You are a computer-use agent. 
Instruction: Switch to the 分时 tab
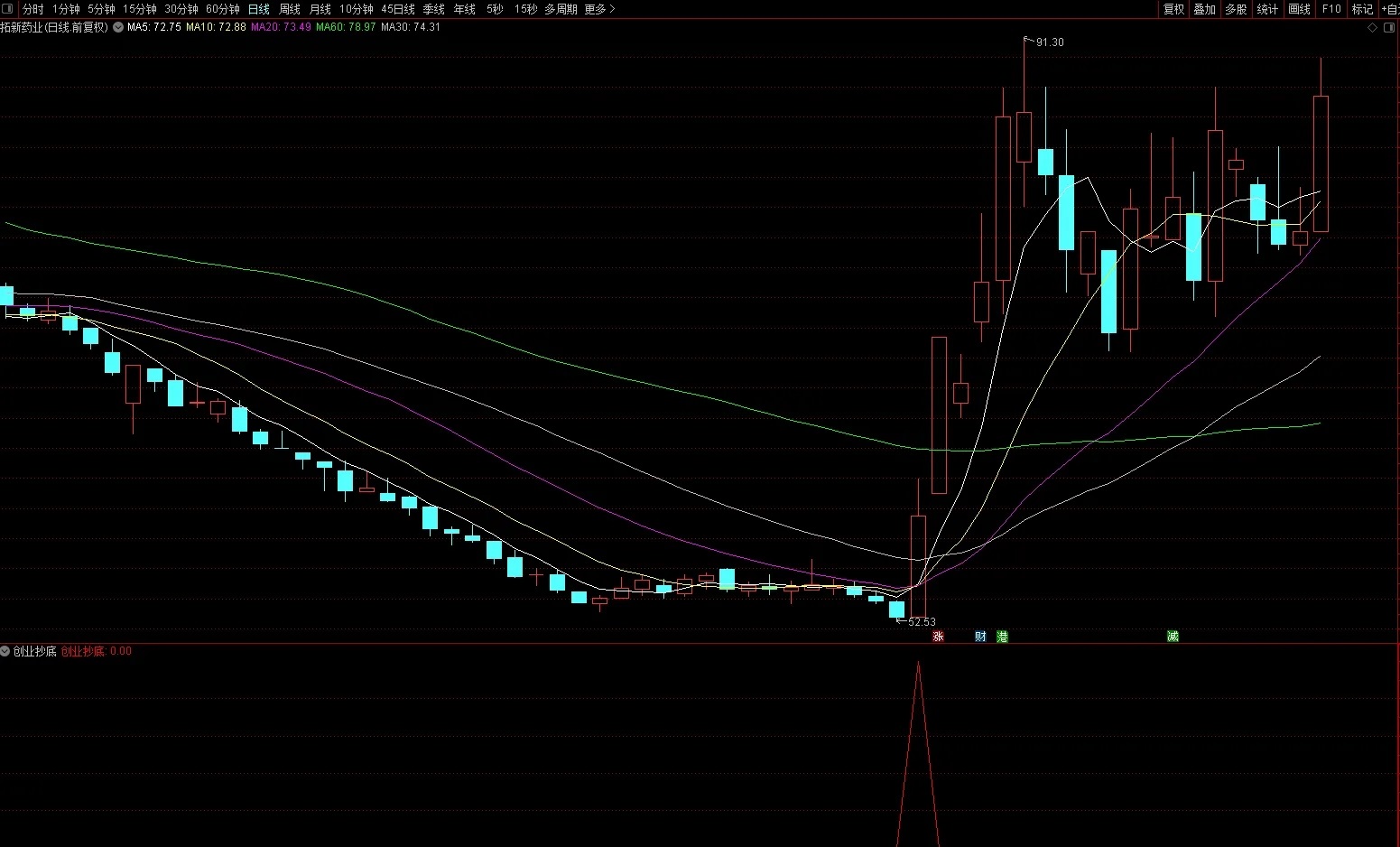click(x=33, y=9)
